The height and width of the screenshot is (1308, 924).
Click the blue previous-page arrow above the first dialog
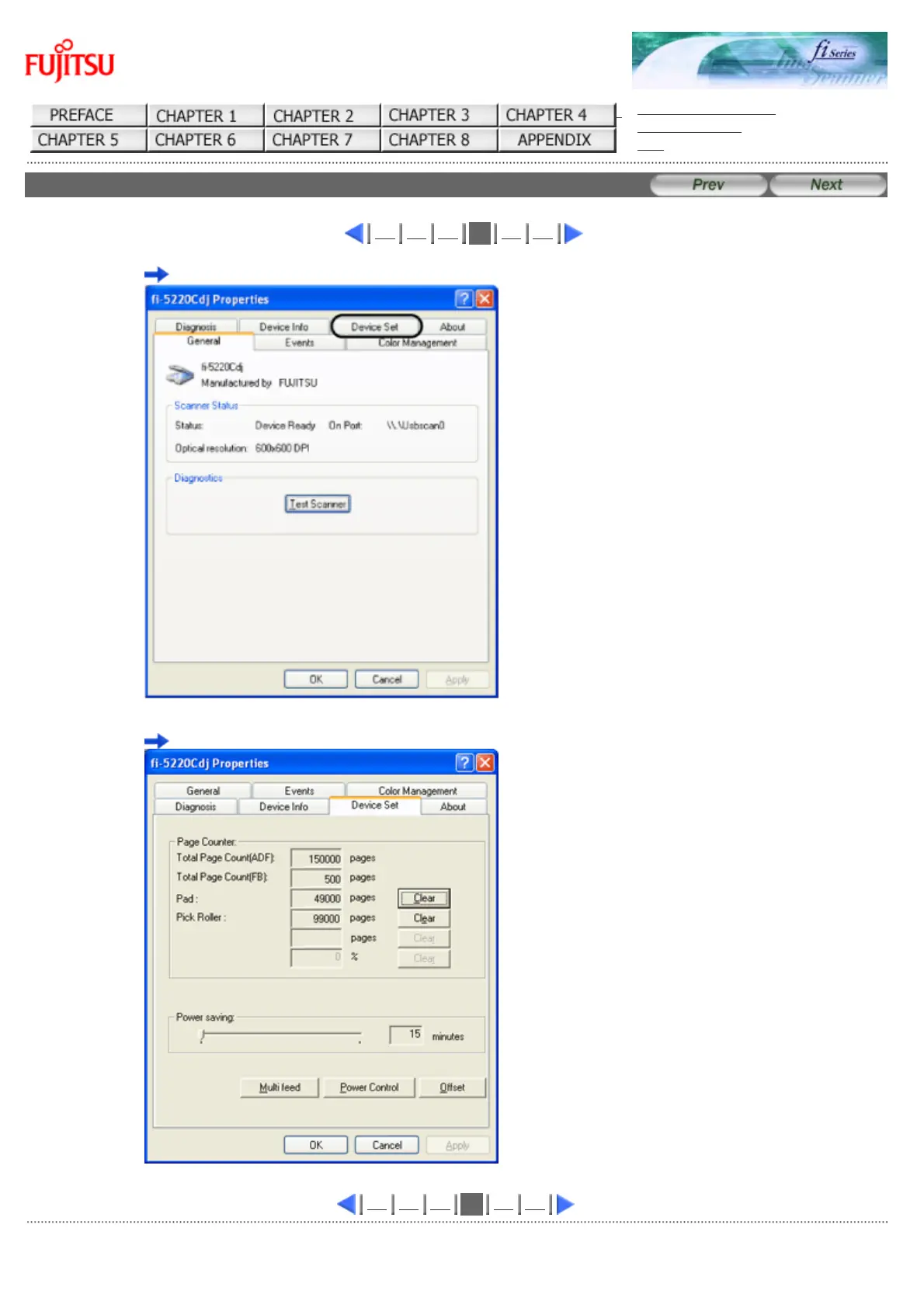(x=354, y=233)
